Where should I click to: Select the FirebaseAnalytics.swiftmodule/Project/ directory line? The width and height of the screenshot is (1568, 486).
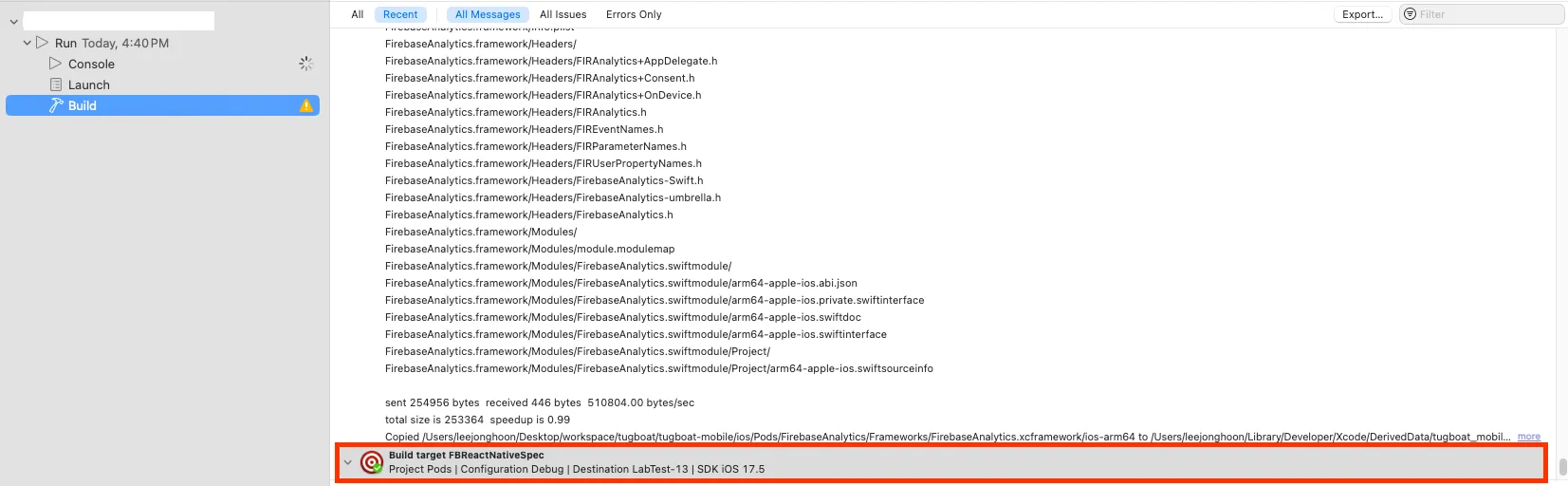pyautogui.click(x=578, y=351)
